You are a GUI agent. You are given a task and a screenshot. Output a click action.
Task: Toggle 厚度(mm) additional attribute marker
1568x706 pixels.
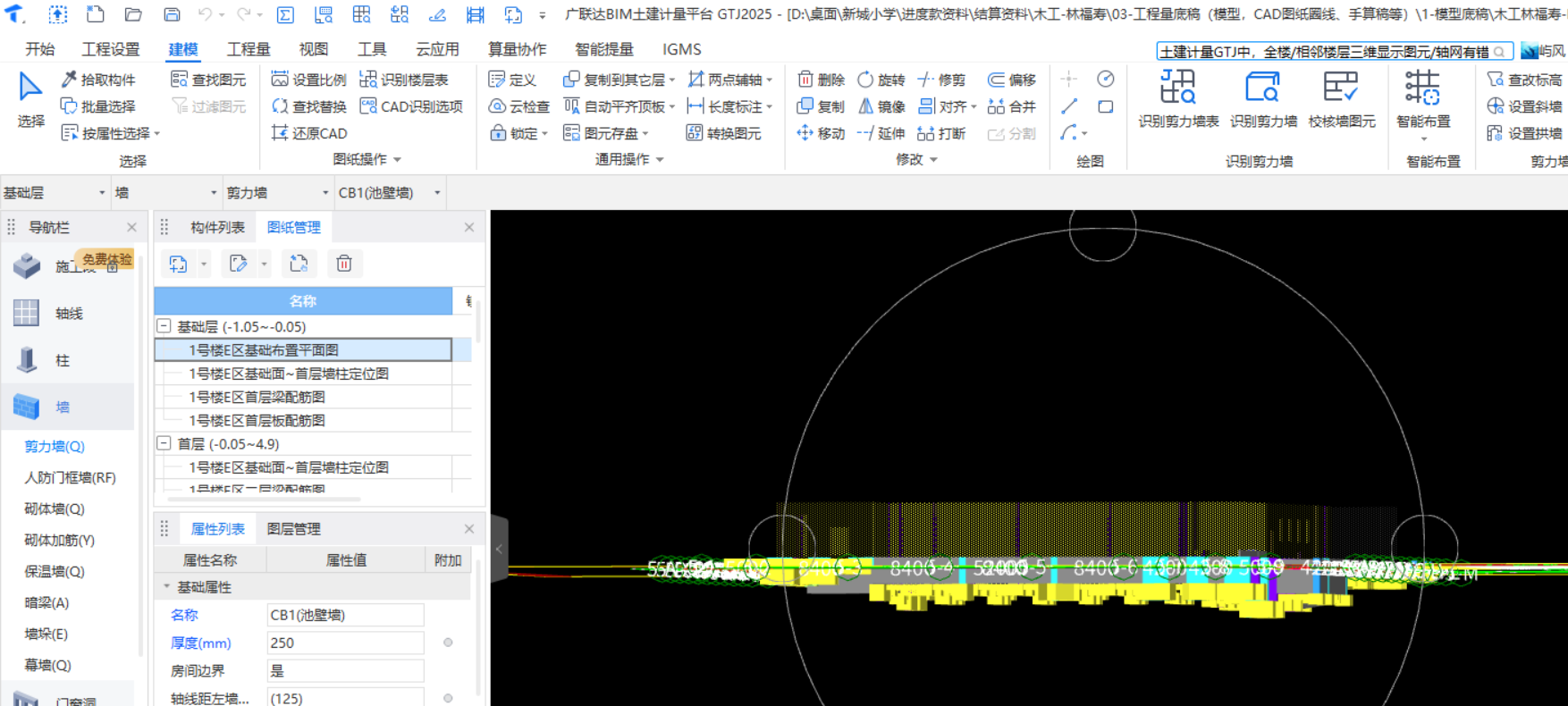coord(448,643)
